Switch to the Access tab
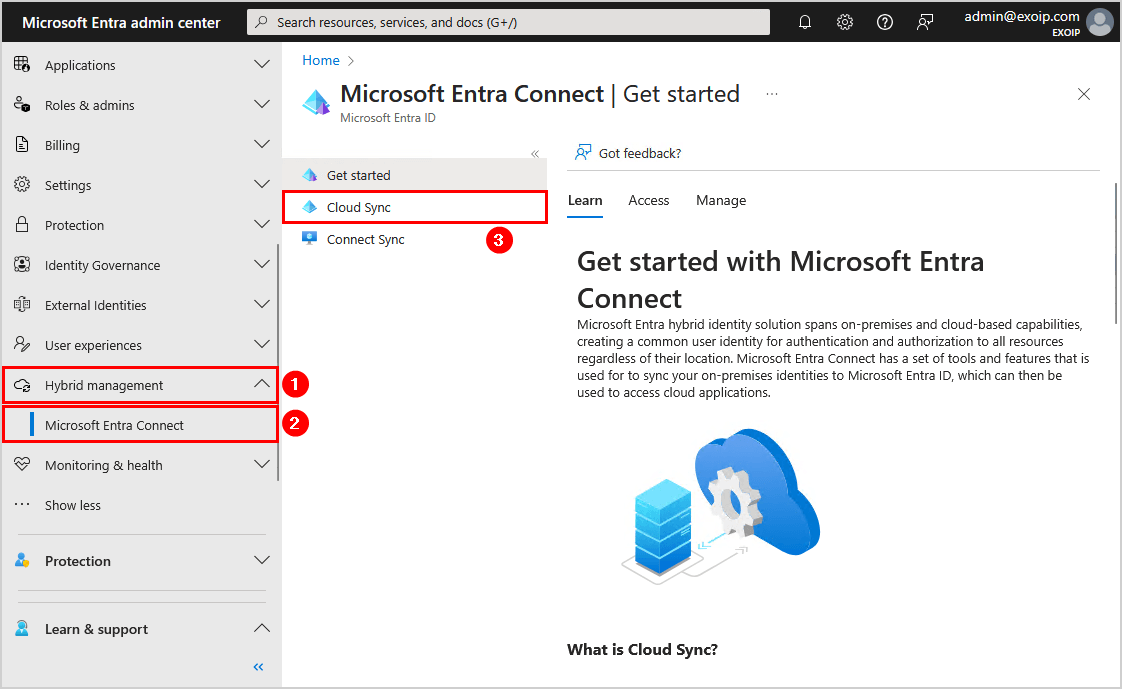 (648, 200)
